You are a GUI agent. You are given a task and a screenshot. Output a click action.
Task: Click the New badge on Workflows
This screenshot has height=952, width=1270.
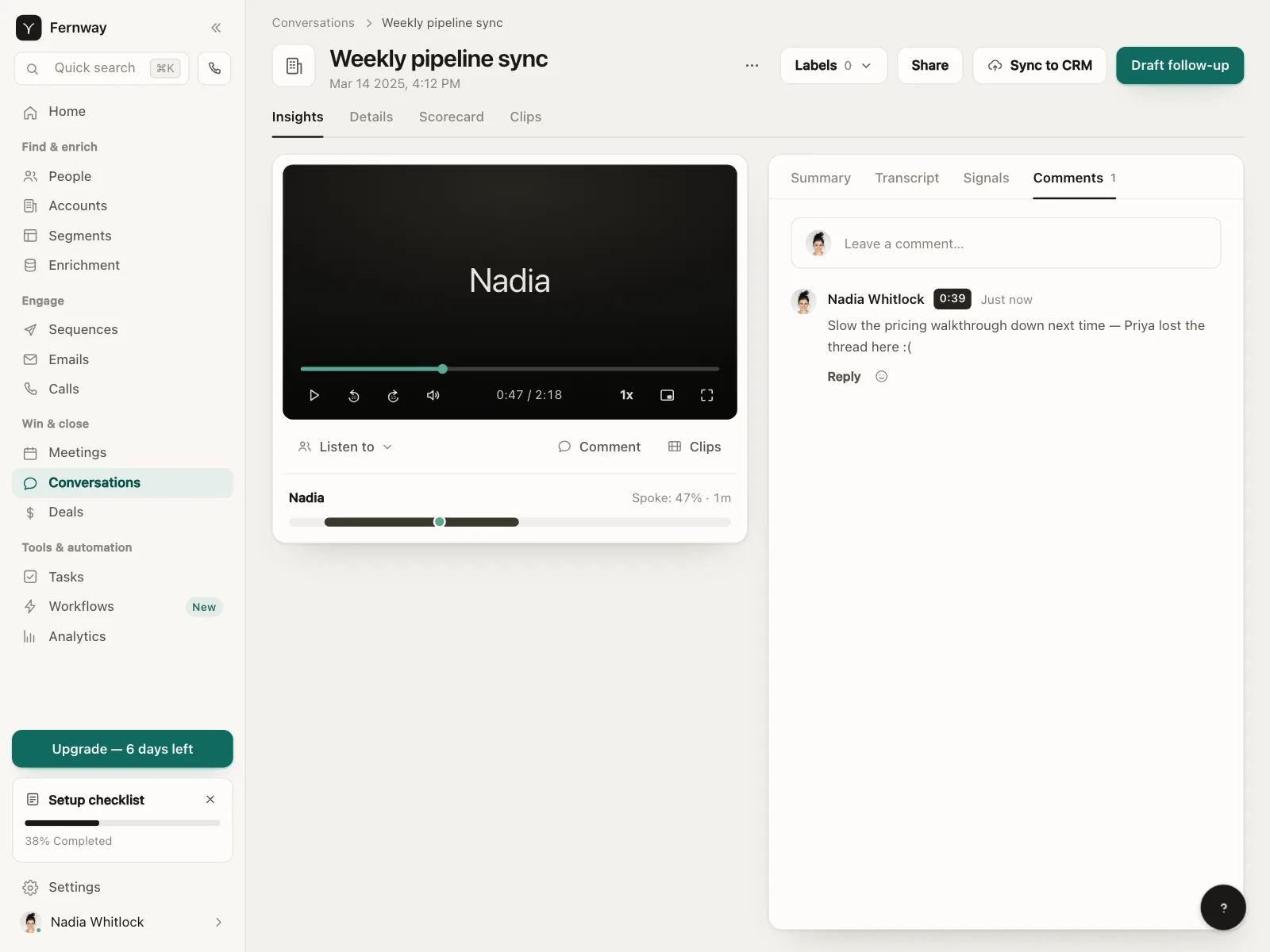(x=204, y=607)
